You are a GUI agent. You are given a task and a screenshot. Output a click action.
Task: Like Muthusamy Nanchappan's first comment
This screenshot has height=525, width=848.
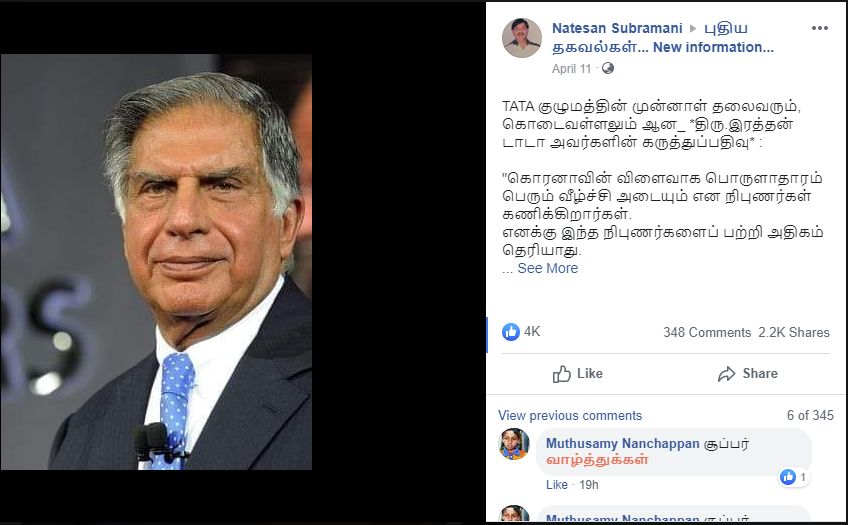[556, 484]
